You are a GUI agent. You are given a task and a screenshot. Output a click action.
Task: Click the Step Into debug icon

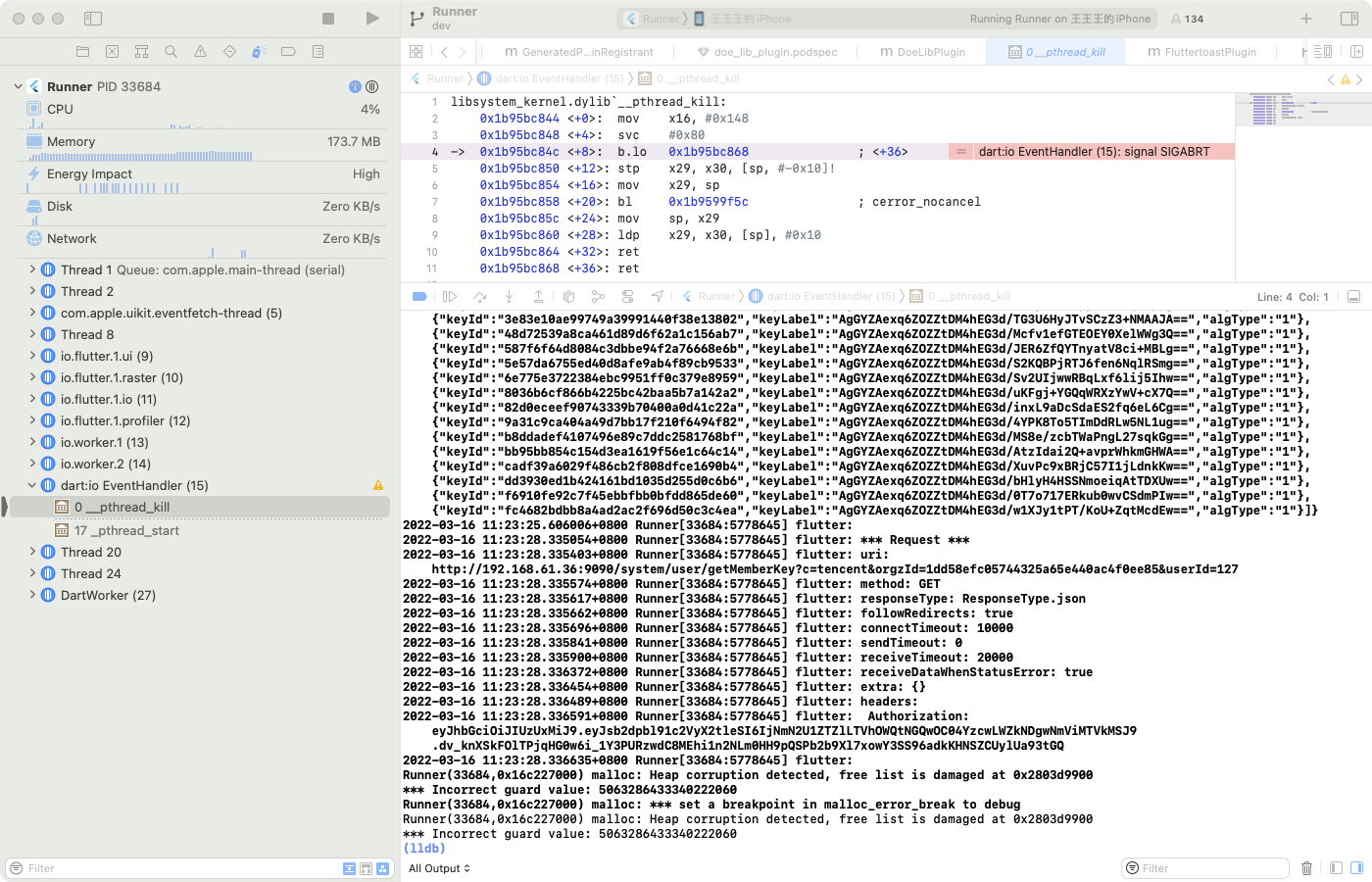click(x=510, y=296)
